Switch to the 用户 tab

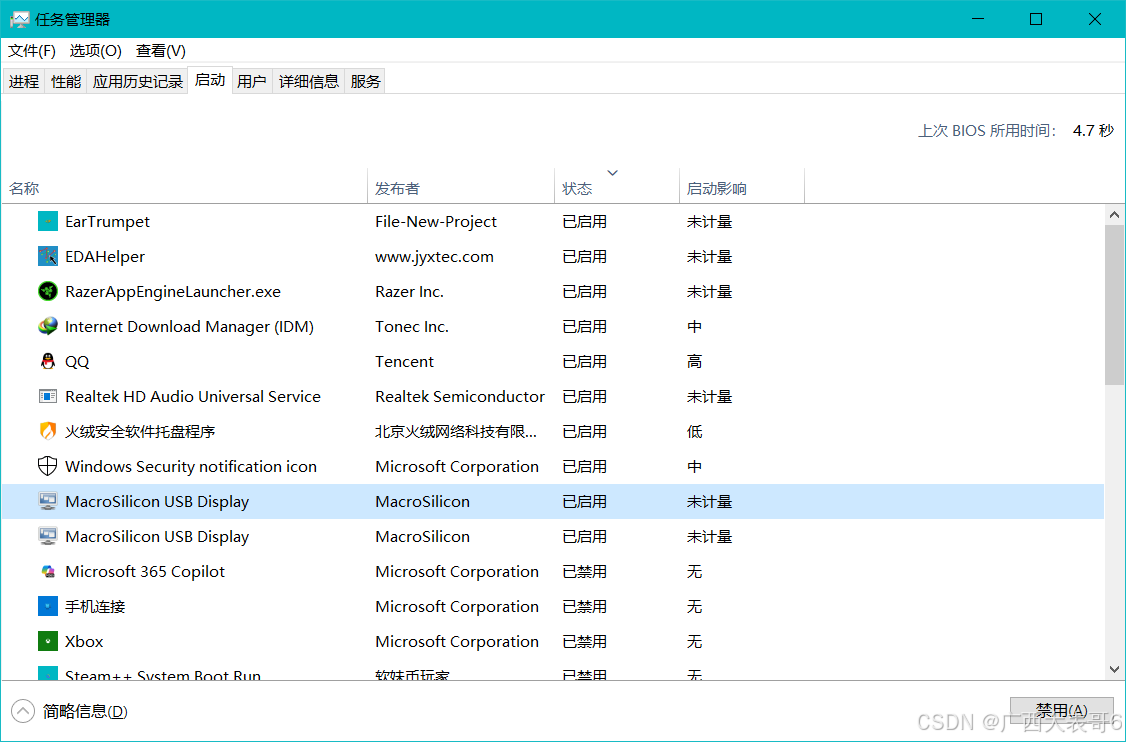point(252,82)
